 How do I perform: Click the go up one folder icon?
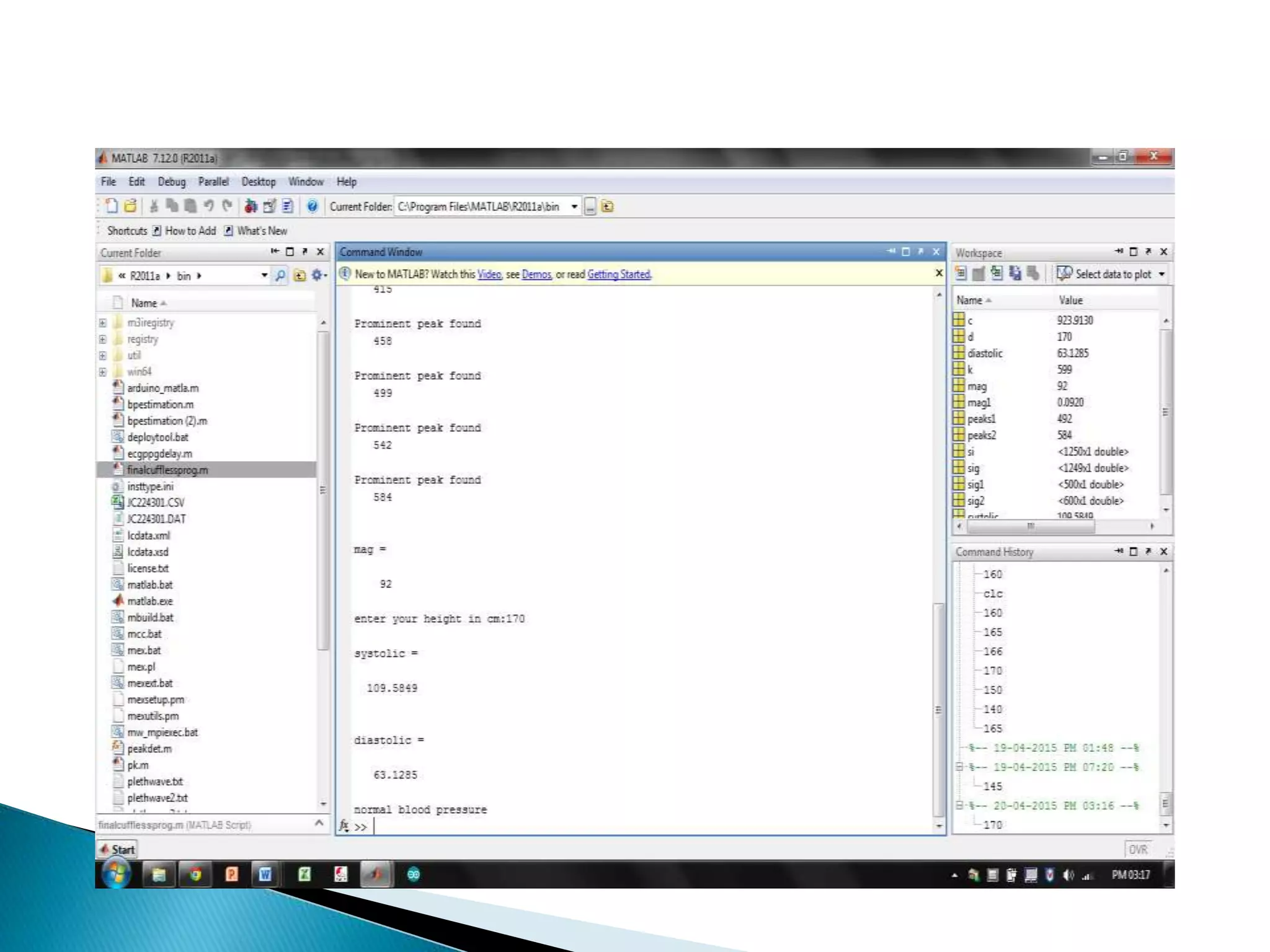pos(608,206)
